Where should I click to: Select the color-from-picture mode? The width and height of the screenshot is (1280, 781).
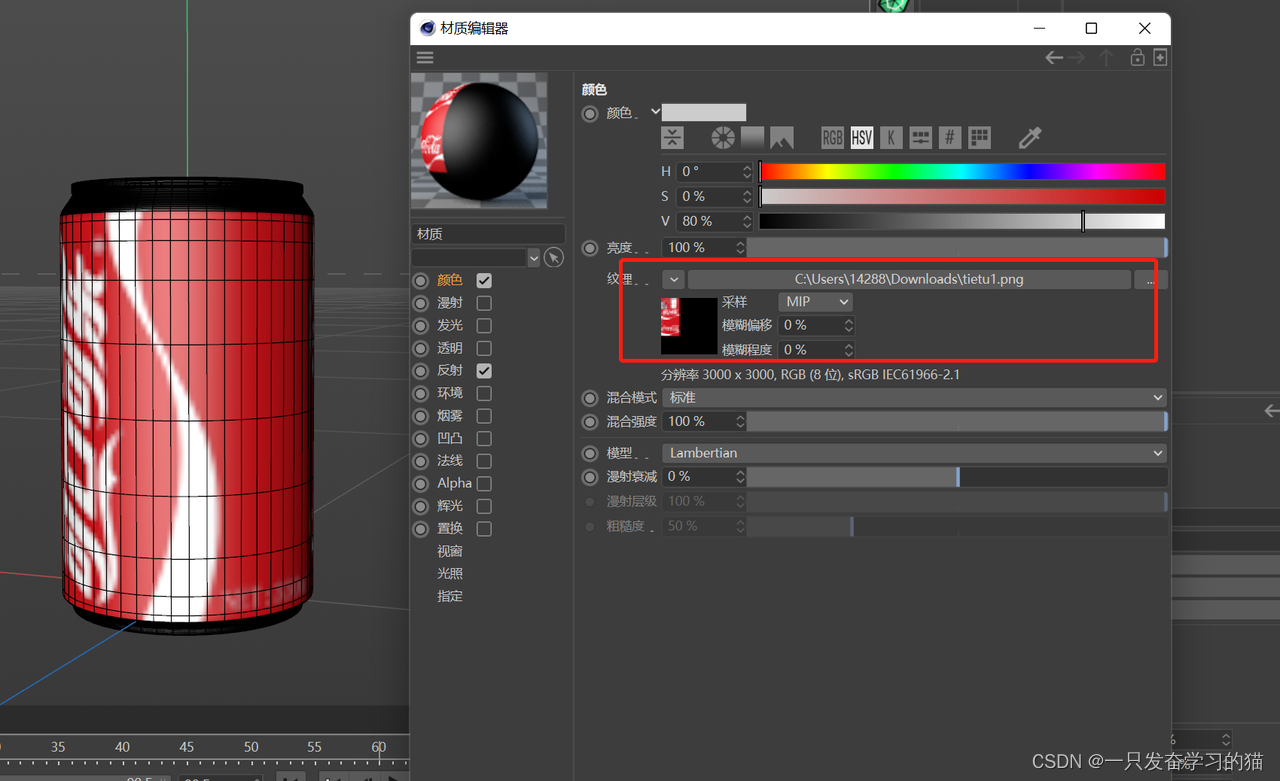(781, 138)
